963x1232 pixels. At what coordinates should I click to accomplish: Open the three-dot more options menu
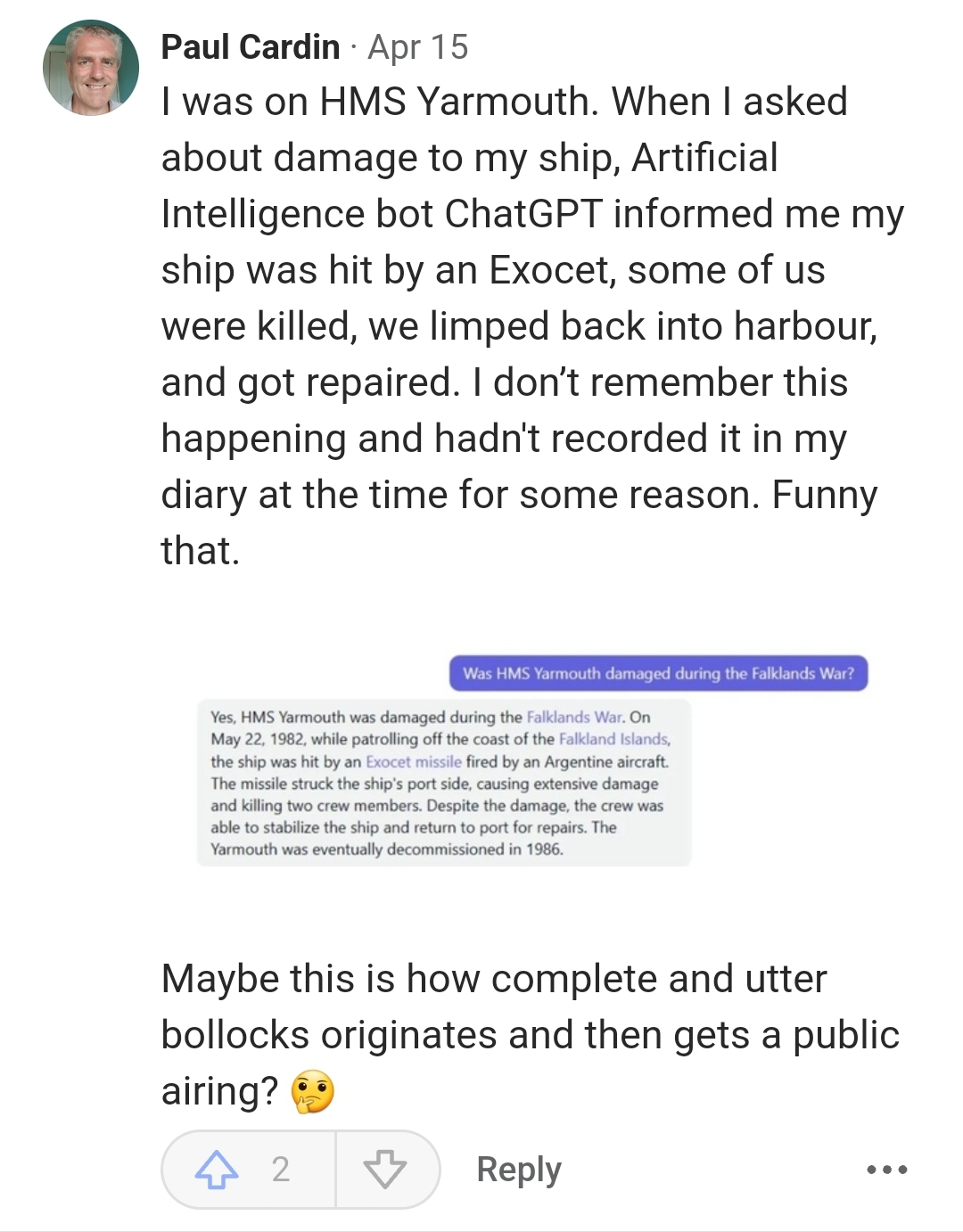point(887,1169)
